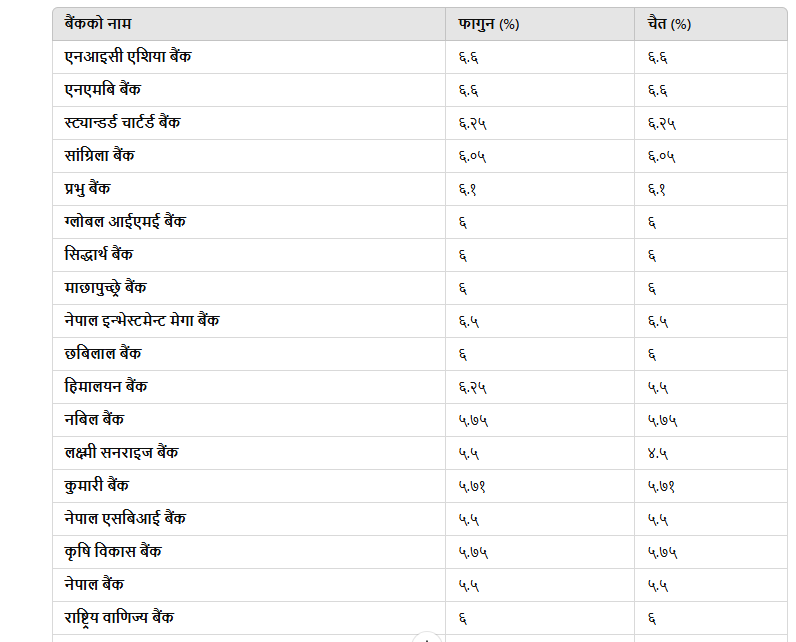Select the माछापुच्छ्रे बैंक name cell

point(105,287)
